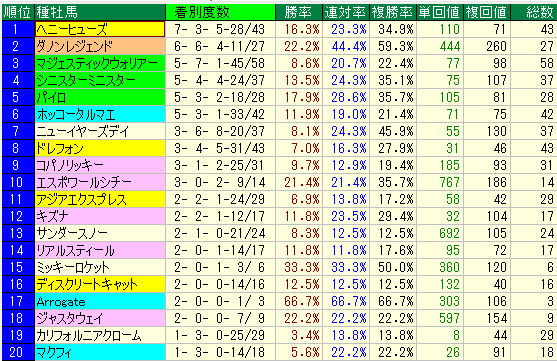Image resolution: width=557 pixels, height=361 pixels.
Task: Select the sire リアルスティール
Action: [x=100, y=250]
